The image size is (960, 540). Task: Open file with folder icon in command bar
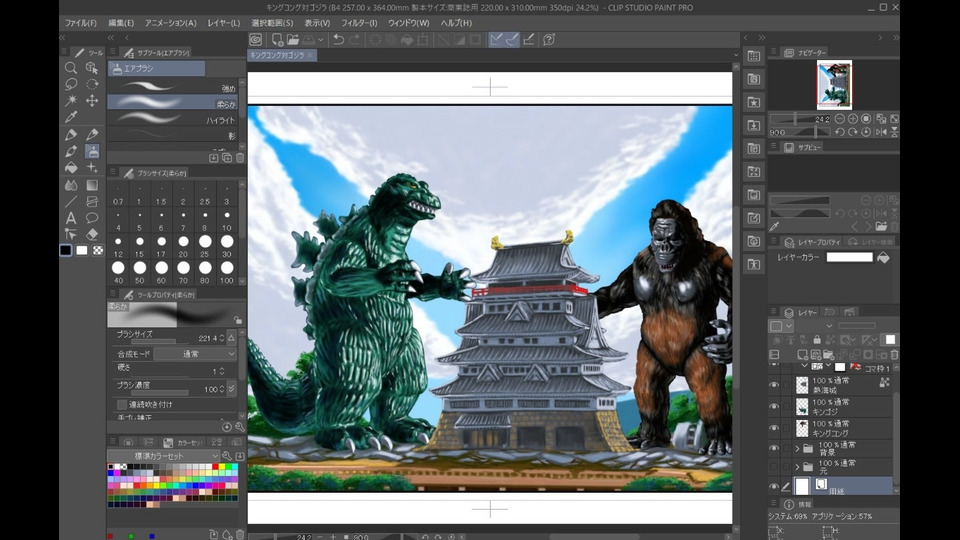point(293,40)
